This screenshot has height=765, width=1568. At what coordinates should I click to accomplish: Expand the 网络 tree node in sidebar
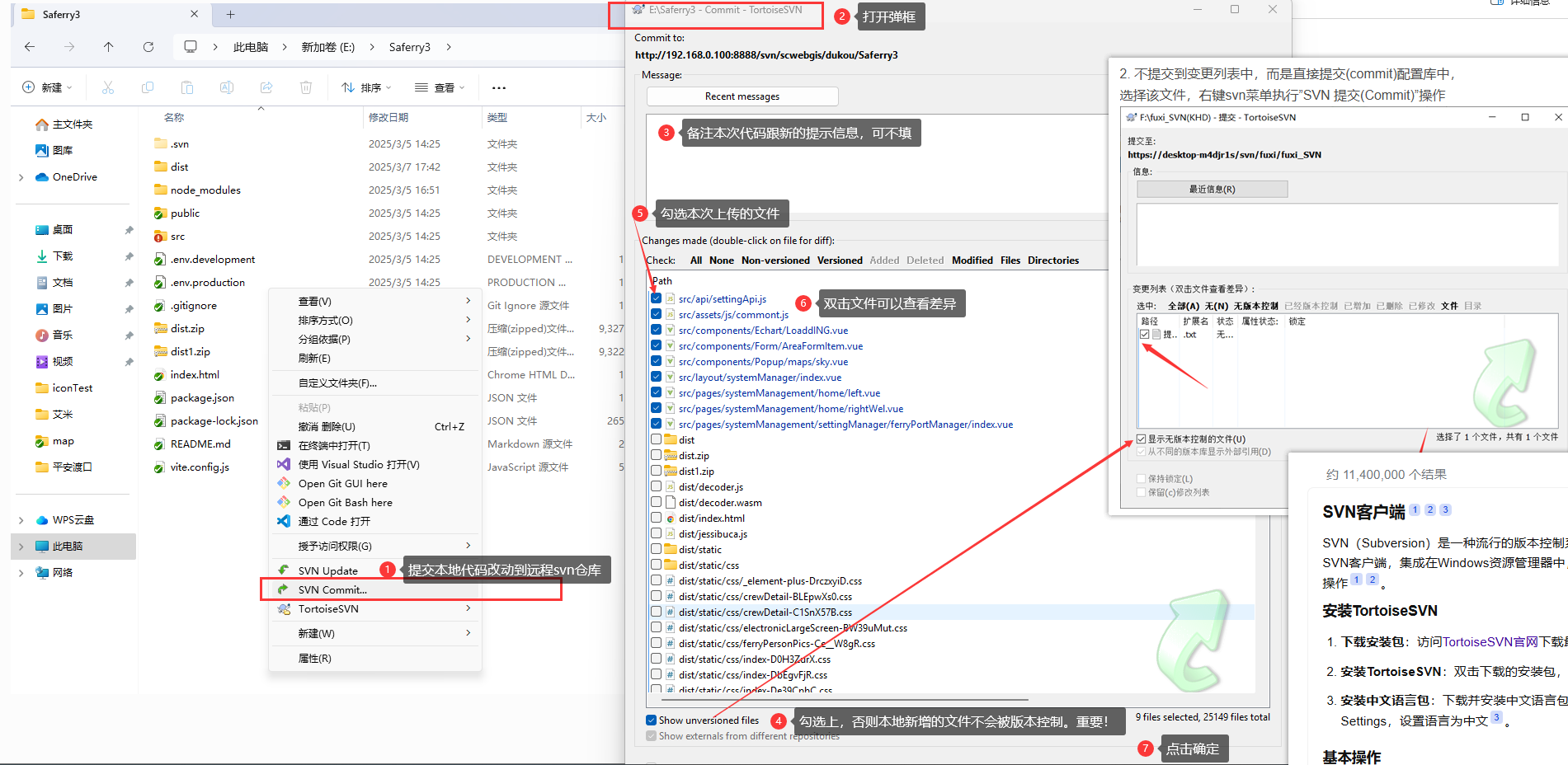pyautogui.click(x=21, y=573)
